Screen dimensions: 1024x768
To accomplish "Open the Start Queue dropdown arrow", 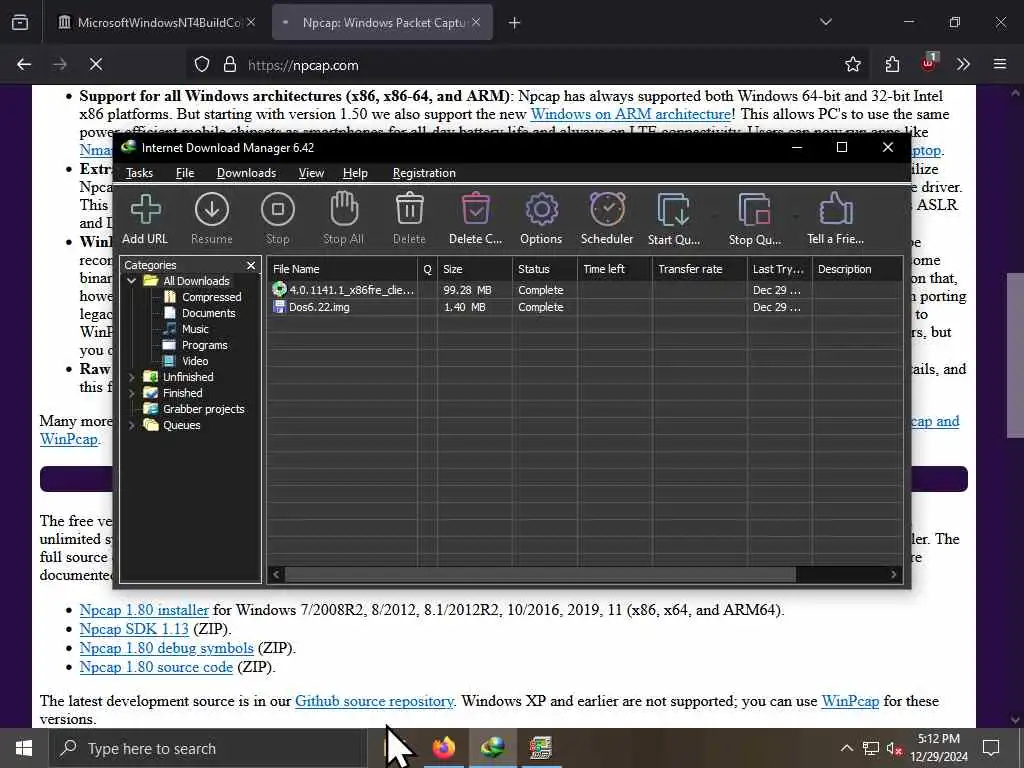I will 714,215.
